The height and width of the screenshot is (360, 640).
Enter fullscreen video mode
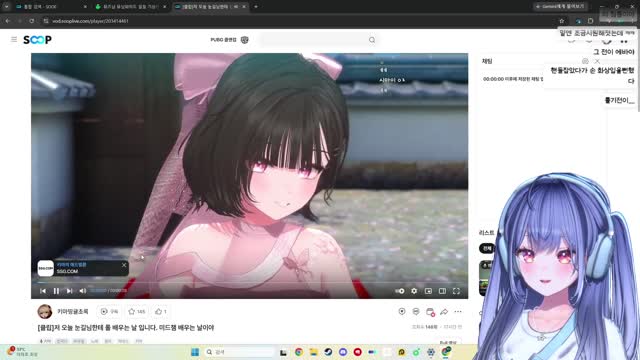pos(456,291)
